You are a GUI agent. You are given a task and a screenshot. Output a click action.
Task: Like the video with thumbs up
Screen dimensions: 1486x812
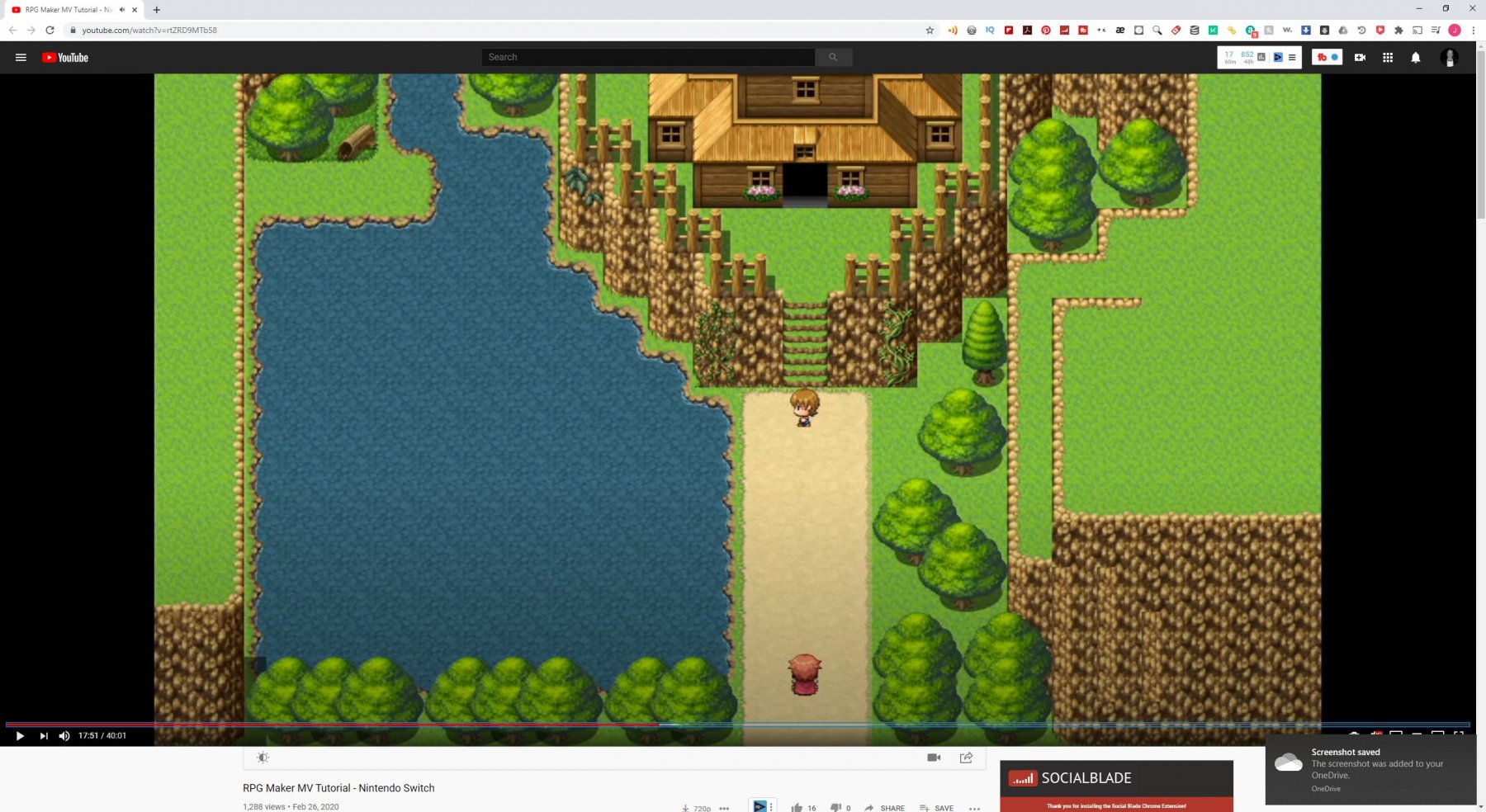[797, 808]
